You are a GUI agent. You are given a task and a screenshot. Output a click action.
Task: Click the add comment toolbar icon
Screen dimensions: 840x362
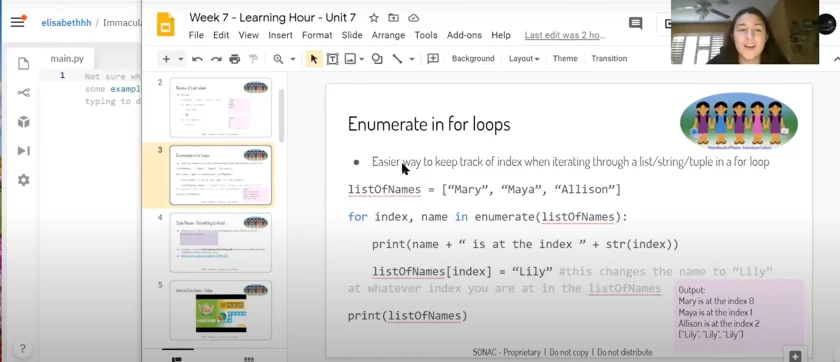433,59
